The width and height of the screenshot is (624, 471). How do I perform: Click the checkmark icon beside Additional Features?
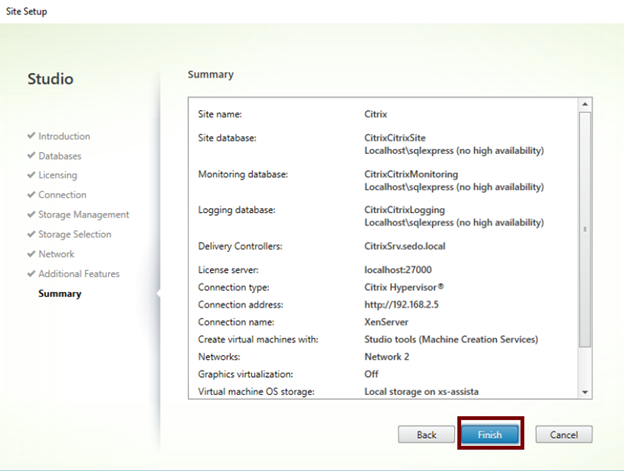31,273
